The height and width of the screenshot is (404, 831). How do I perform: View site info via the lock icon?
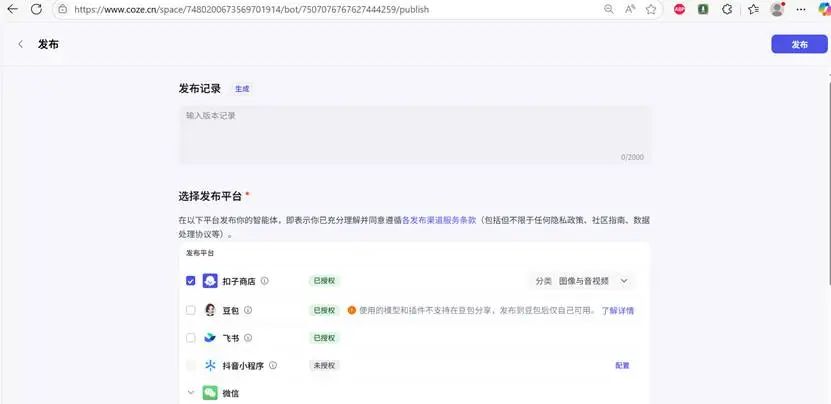click(63, 9)
